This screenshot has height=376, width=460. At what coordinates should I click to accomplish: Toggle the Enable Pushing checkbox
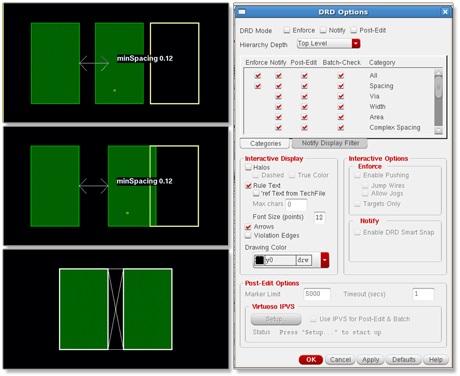coord(358,175)
